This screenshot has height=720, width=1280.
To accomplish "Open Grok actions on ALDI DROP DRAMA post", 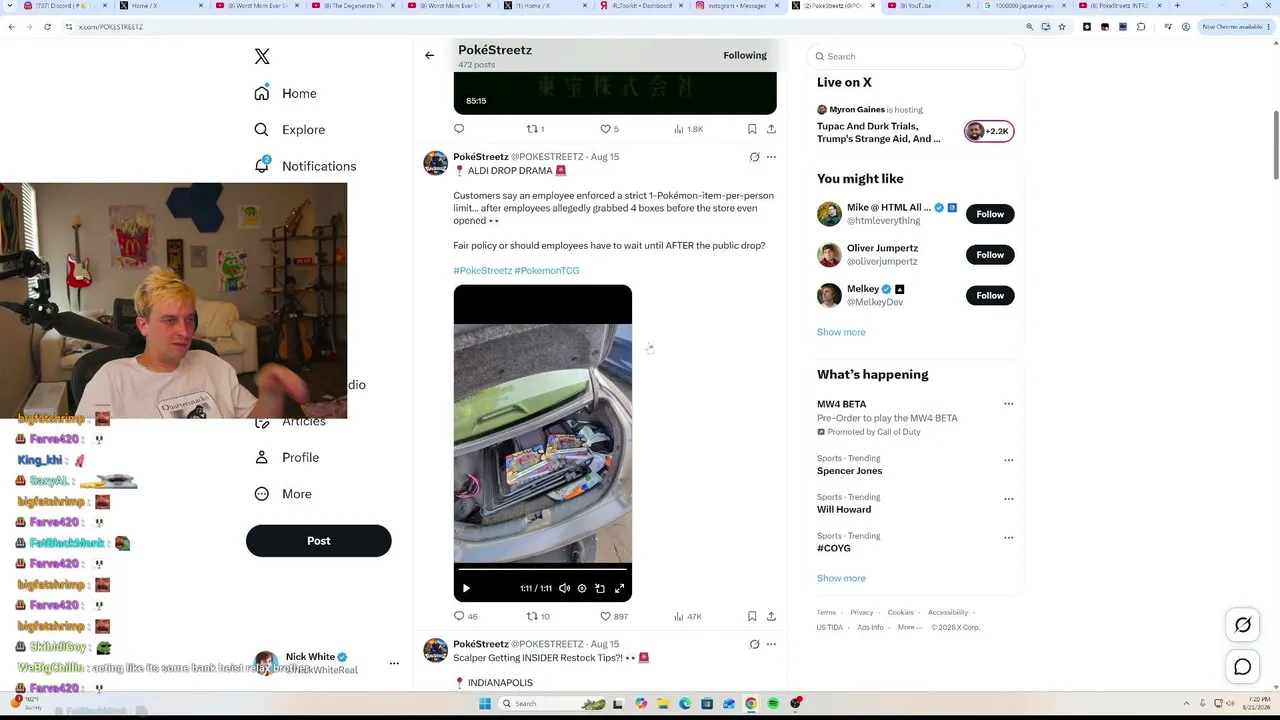I will (x=755, y=157).
